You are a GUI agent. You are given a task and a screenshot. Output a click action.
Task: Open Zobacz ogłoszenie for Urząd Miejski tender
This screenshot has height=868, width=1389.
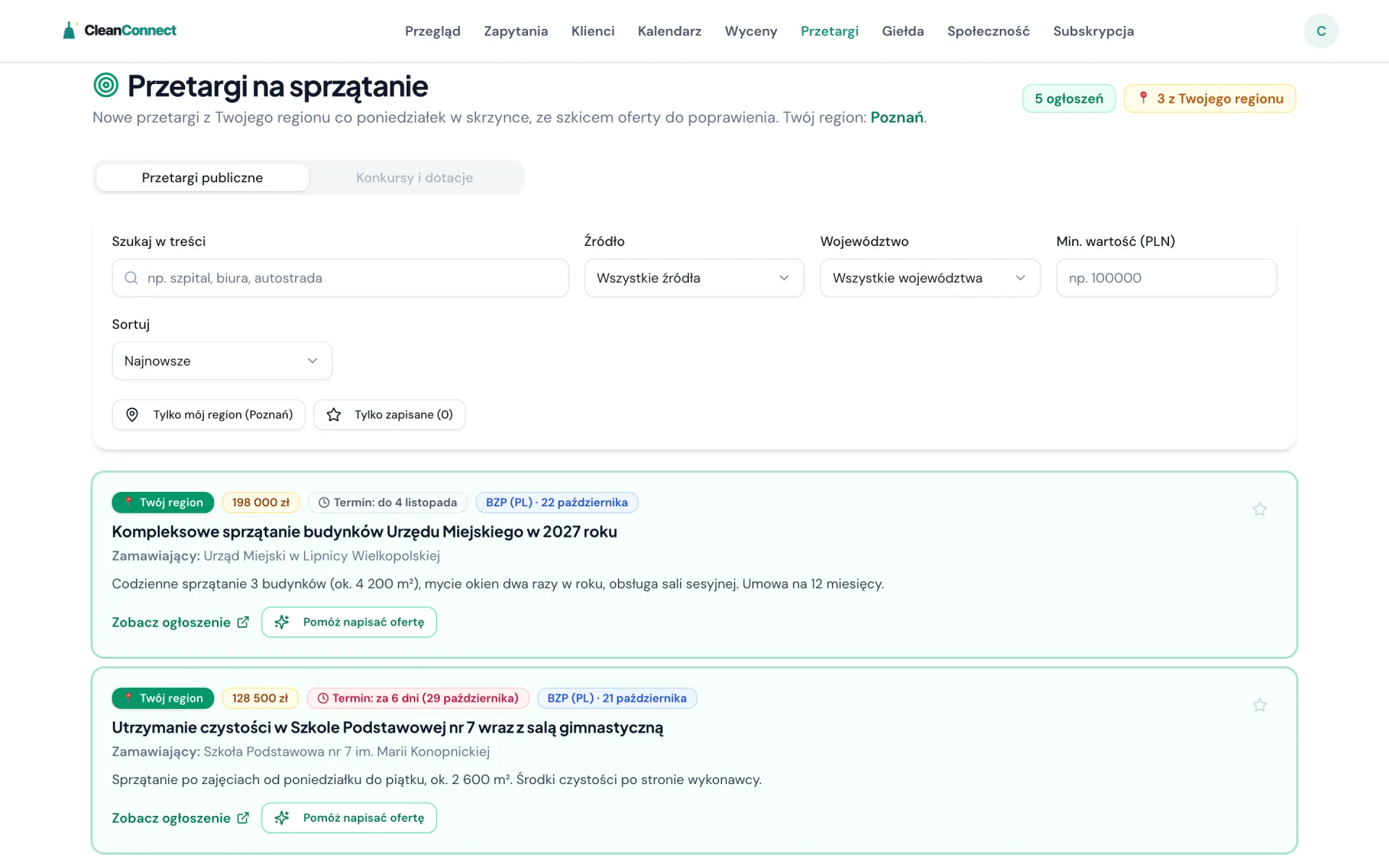[180, 622]
